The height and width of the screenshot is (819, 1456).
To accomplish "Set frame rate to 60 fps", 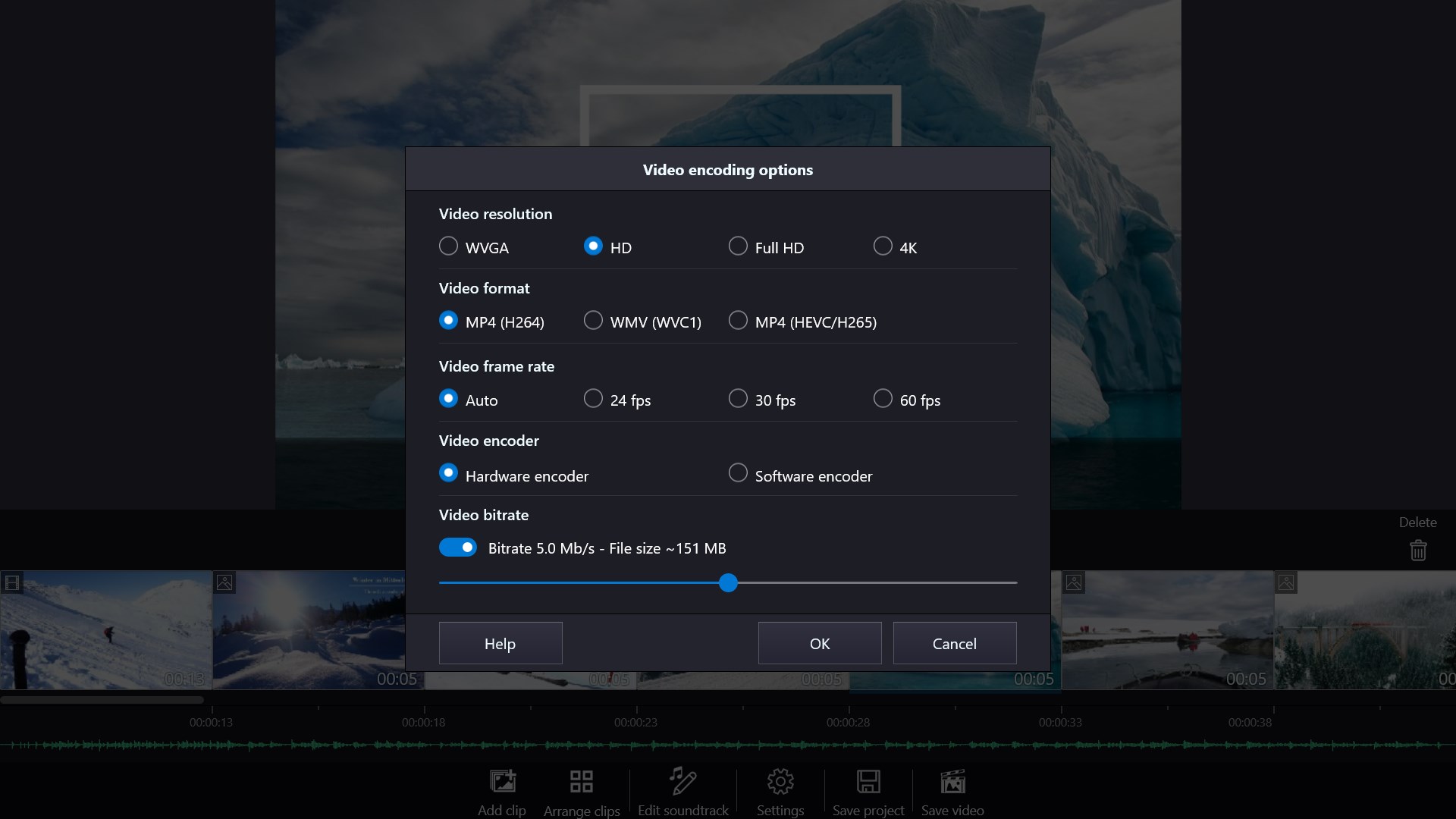I will click(x=883, y=398).
